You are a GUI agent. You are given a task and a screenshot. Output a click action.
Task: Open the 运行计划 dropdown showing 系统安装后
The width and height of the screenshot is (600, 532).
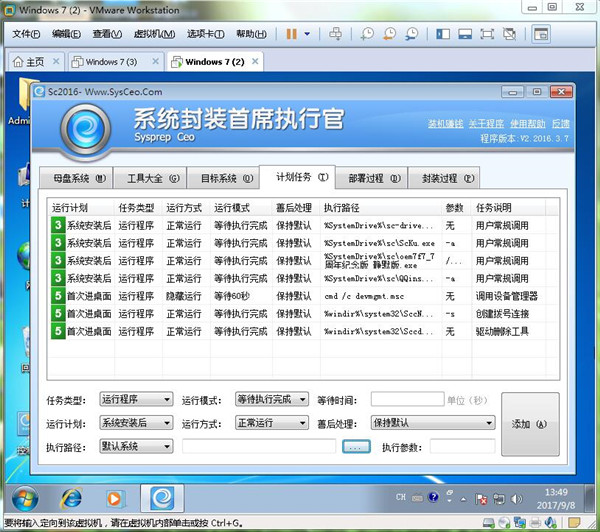(x=136, y=423)
